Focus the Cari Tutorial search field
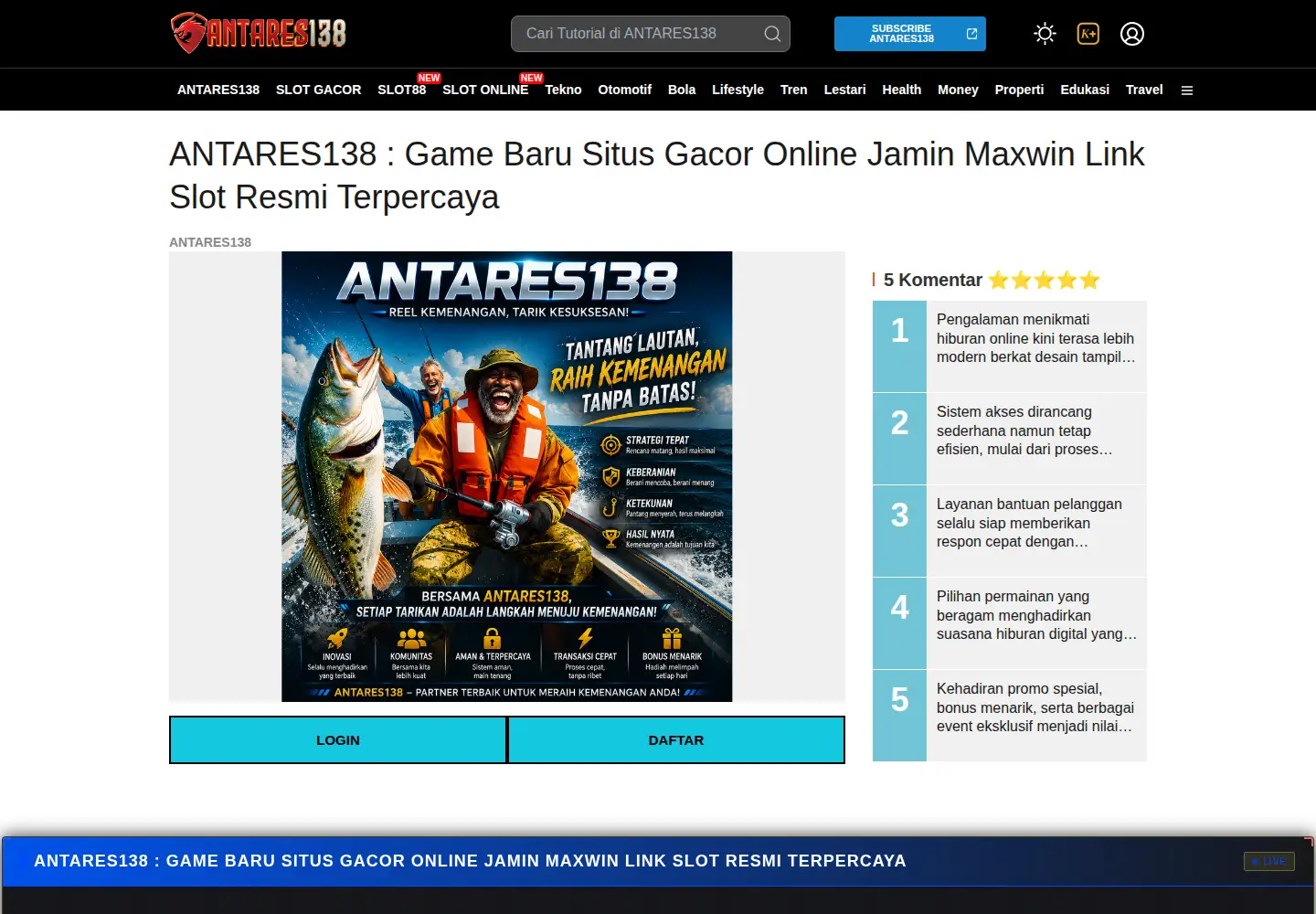 pyautogui.click(x=651, y=34)
